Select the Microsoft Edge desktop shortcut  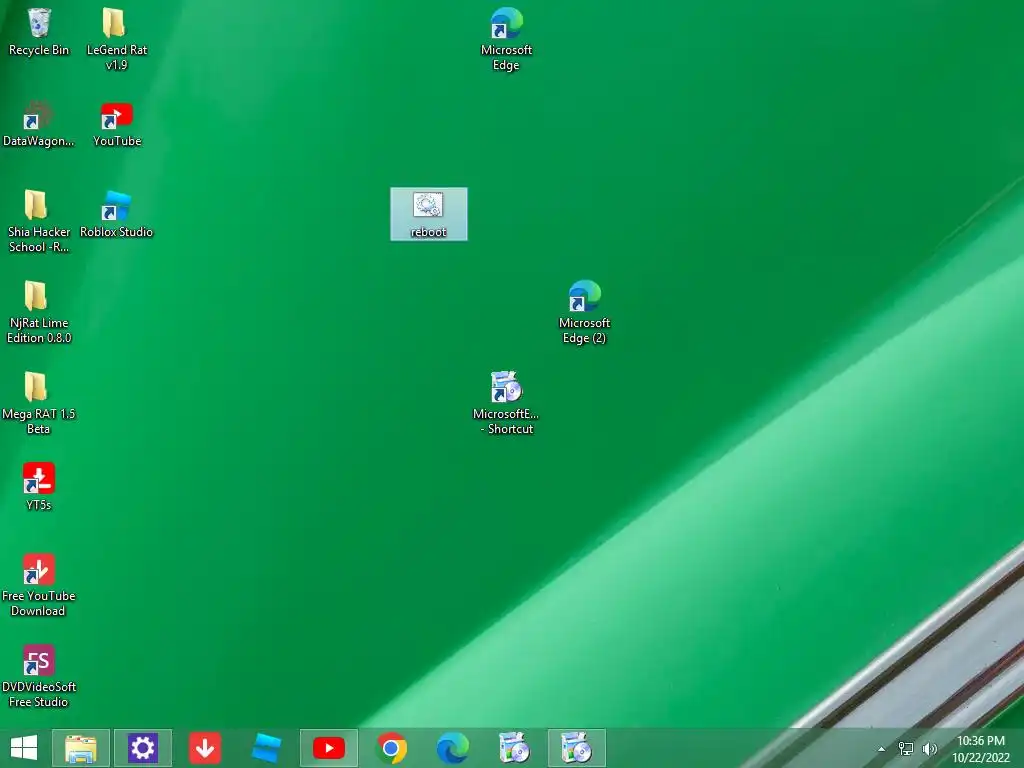coord(506,38)
